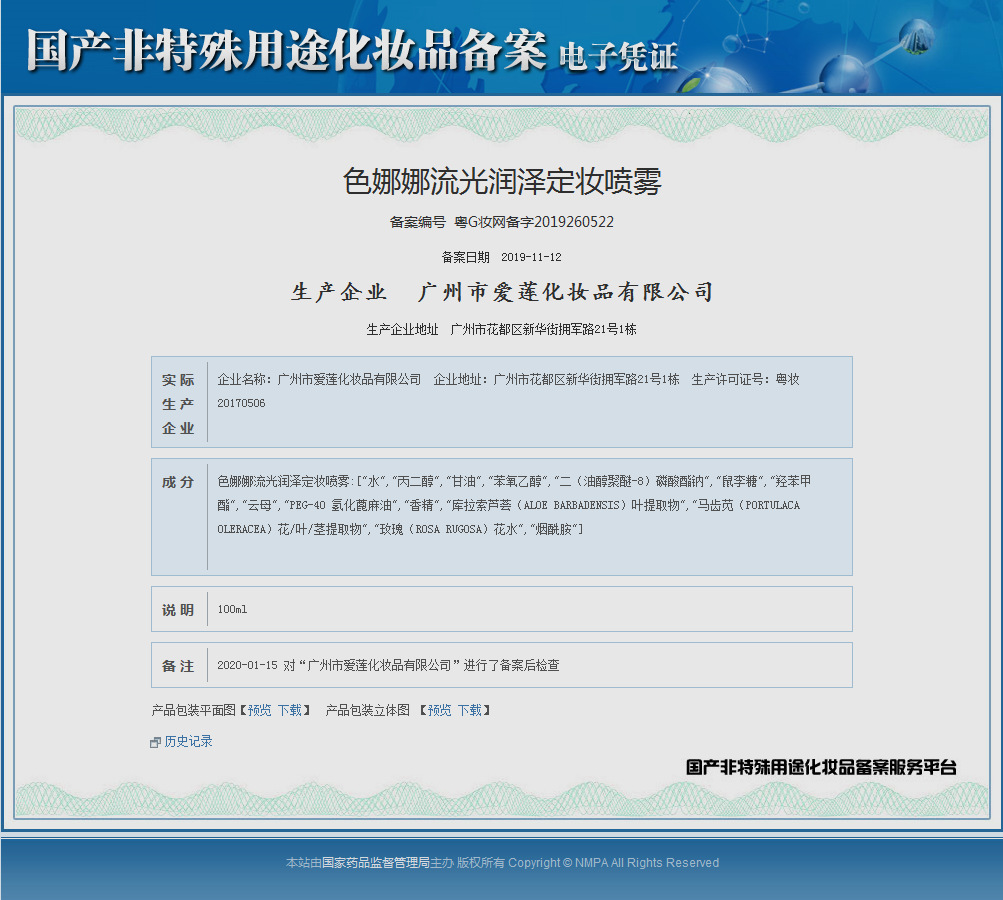Download the 产品包装立体图 3D packaging image
This screenshot has height=900, width=1003.
[470, 710]
